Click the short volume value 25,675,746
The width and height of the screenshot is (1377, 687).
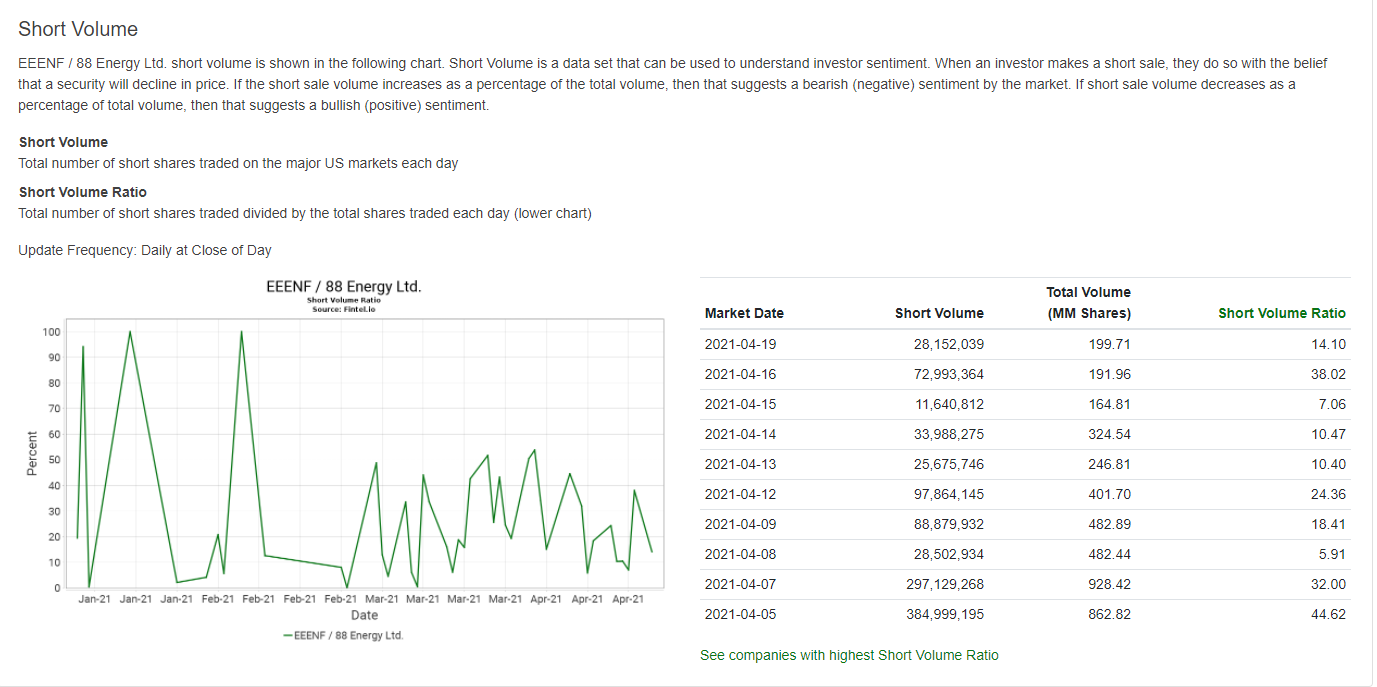click(x=948, y=464)
